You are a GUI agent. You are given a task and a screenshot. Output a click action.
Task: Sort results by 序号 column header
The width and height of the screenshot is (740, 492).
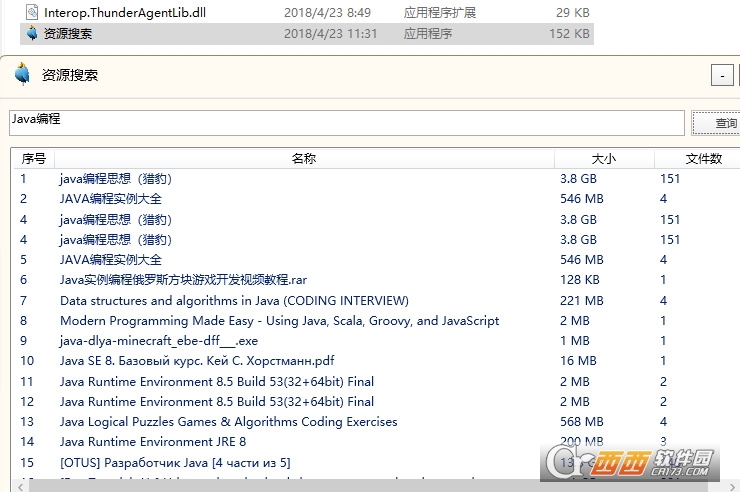(34, 159)
